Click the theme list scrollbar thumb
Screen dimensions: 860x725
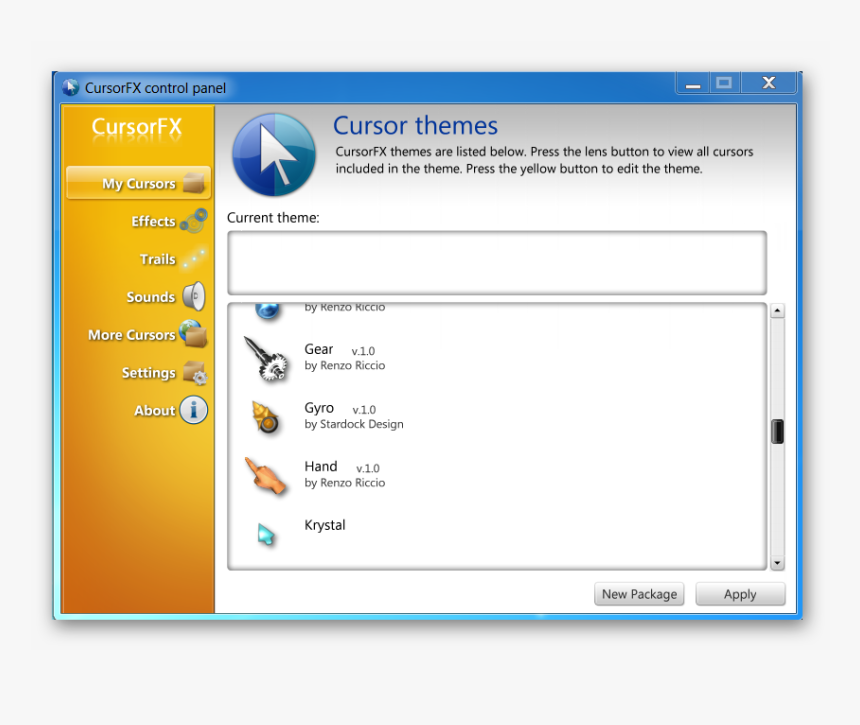click(x=777, y=431)
